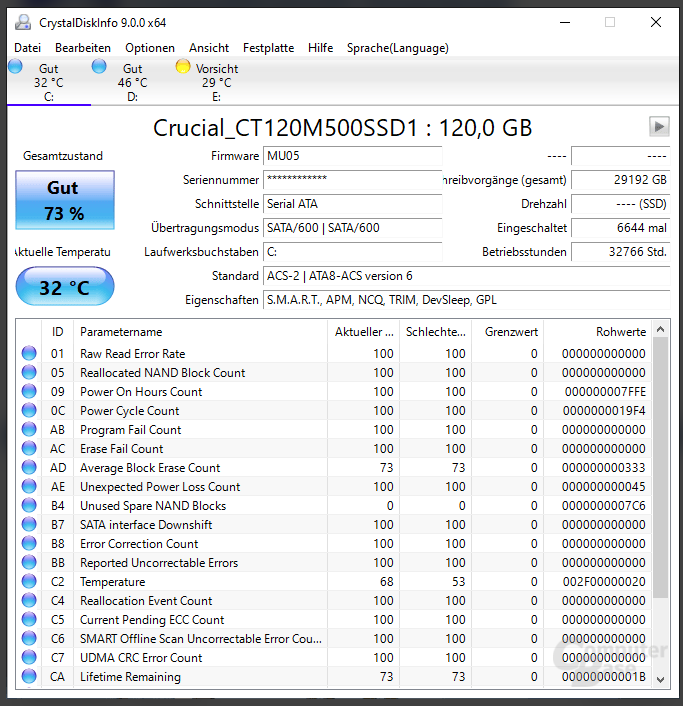Image resolution: width=683 pixels, height=706 pixels.
Task: Open the Bearbeiten menu
Action: (x=83, y=48)
